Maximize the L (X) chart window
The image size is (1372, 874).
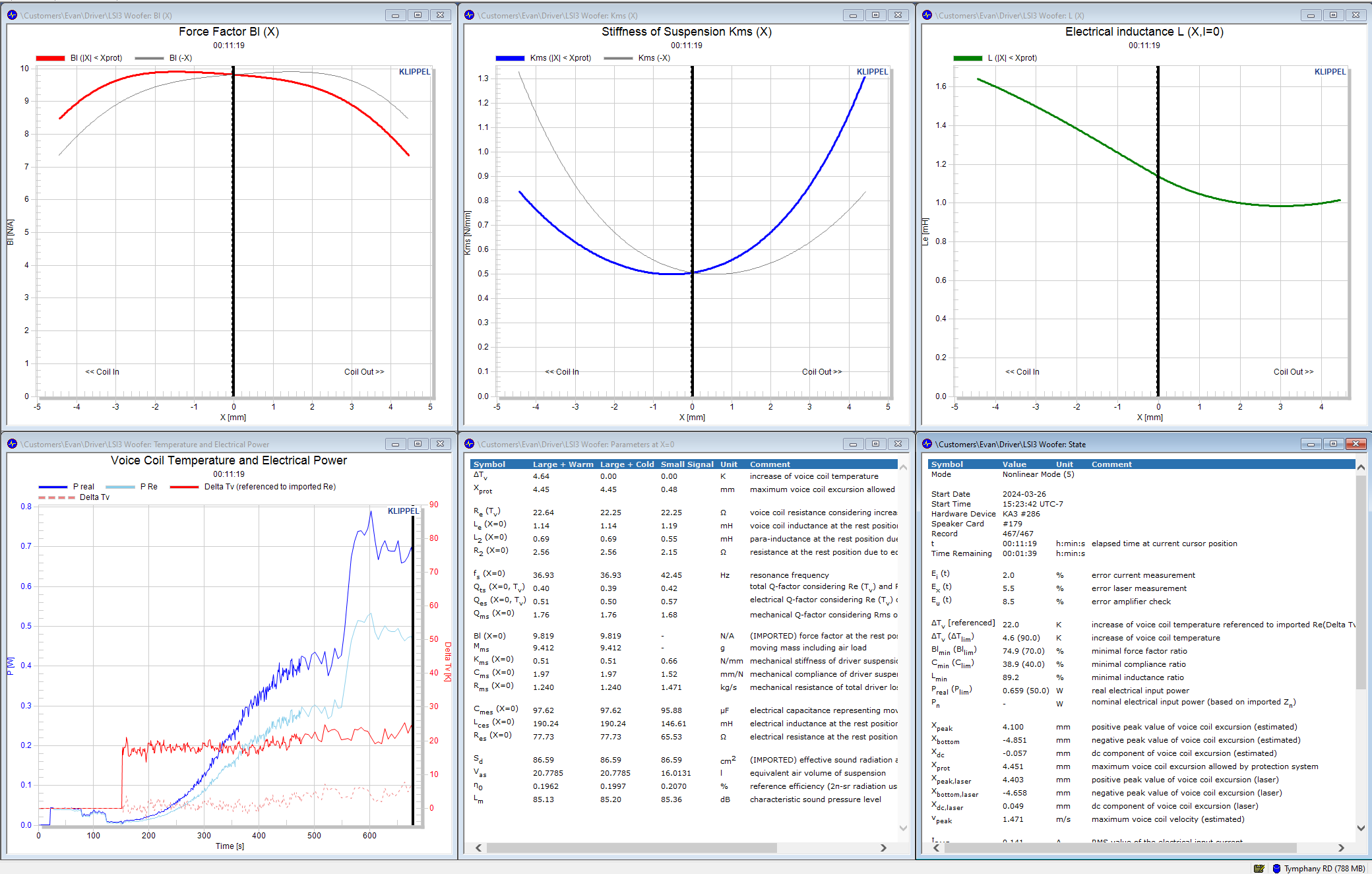tap(1333, 15)
